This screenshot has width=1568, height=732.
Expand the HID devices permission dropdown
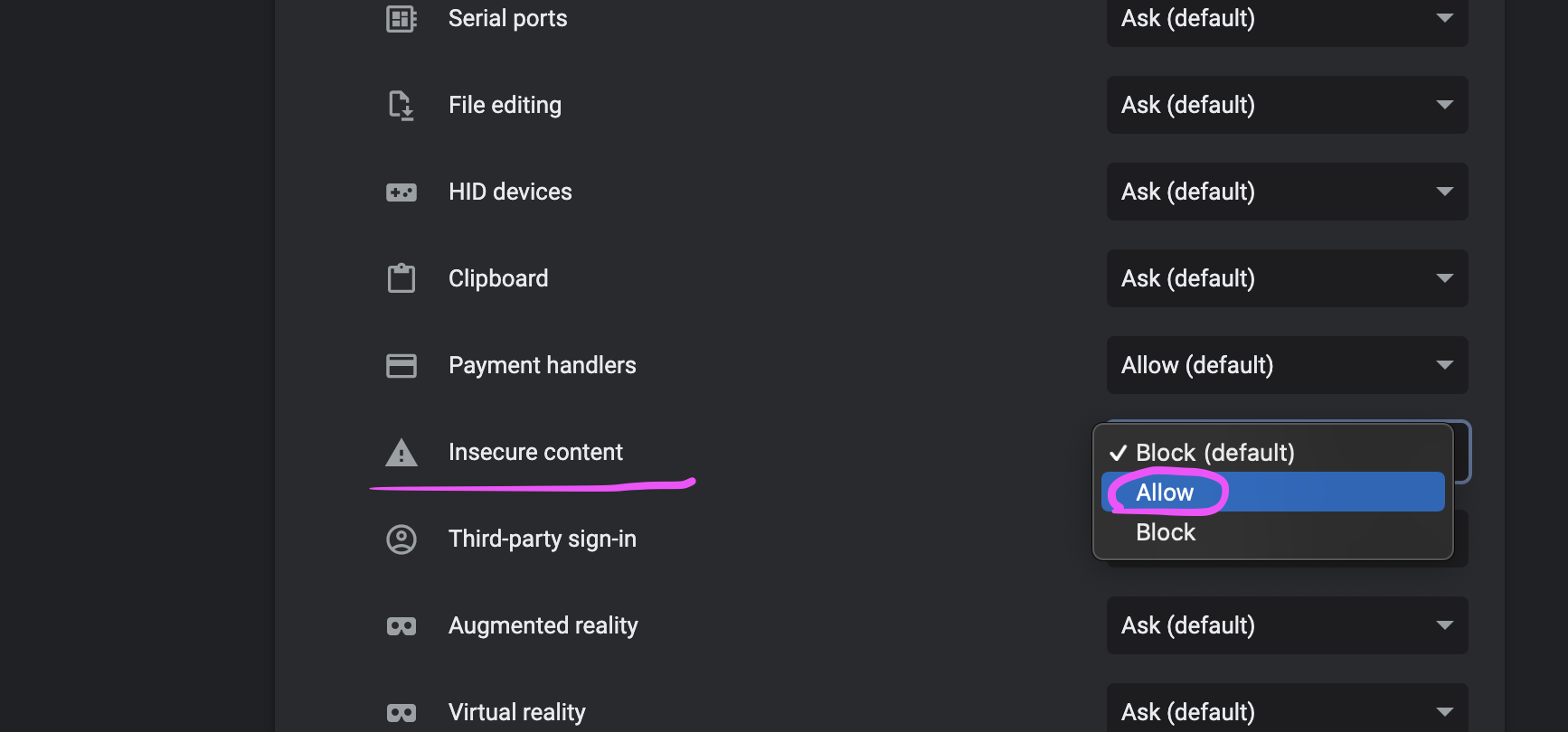click(x=1286, y=192)
